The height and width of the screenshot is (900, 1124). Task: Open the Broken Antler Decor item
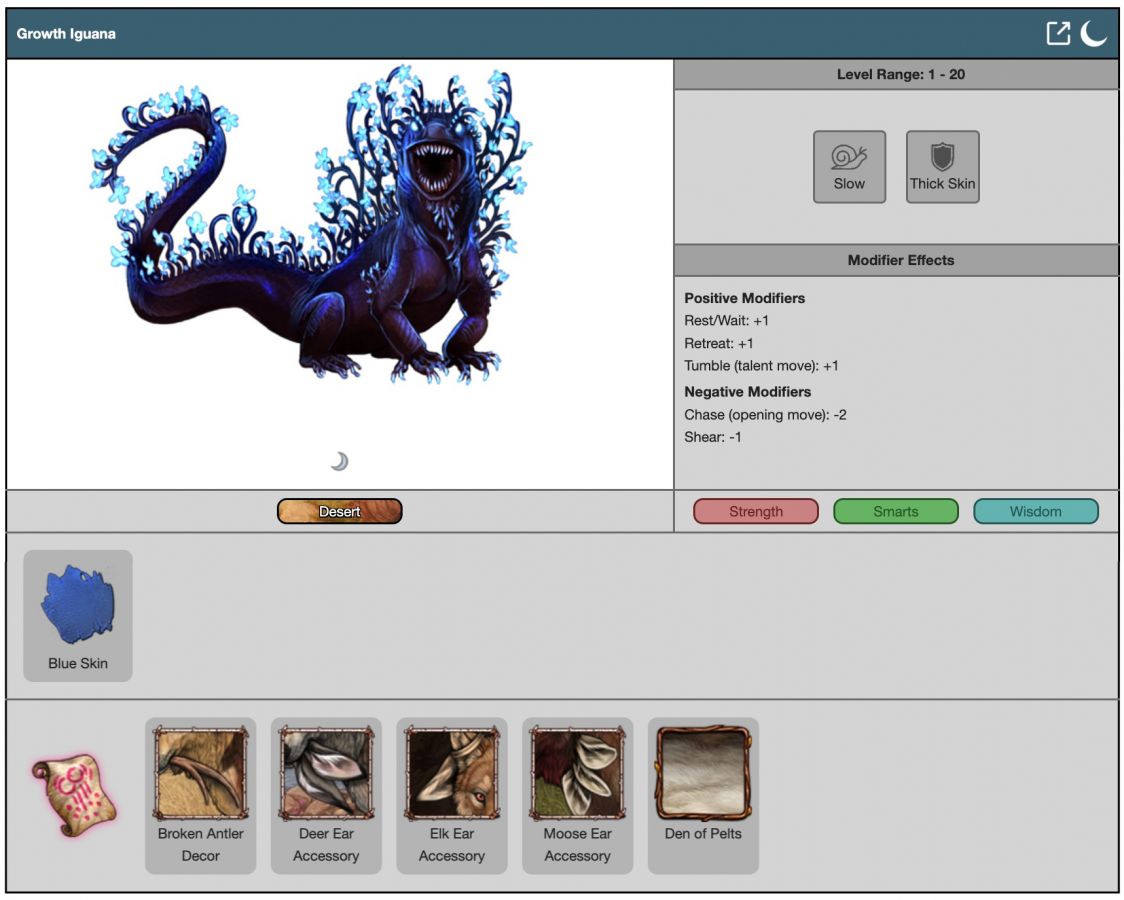[200, 795]
